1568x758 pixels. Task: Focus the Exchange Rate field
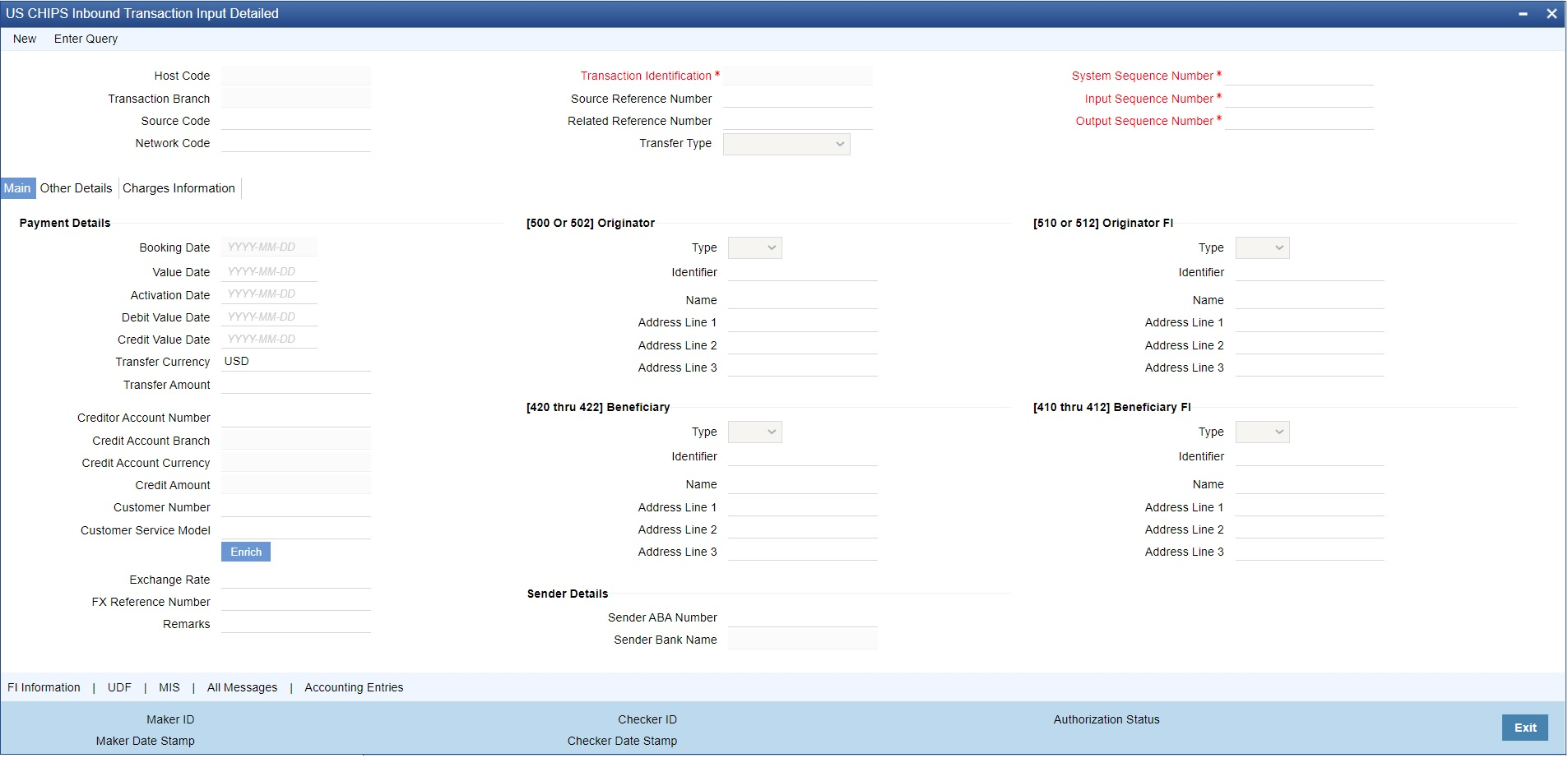[296, 580]
